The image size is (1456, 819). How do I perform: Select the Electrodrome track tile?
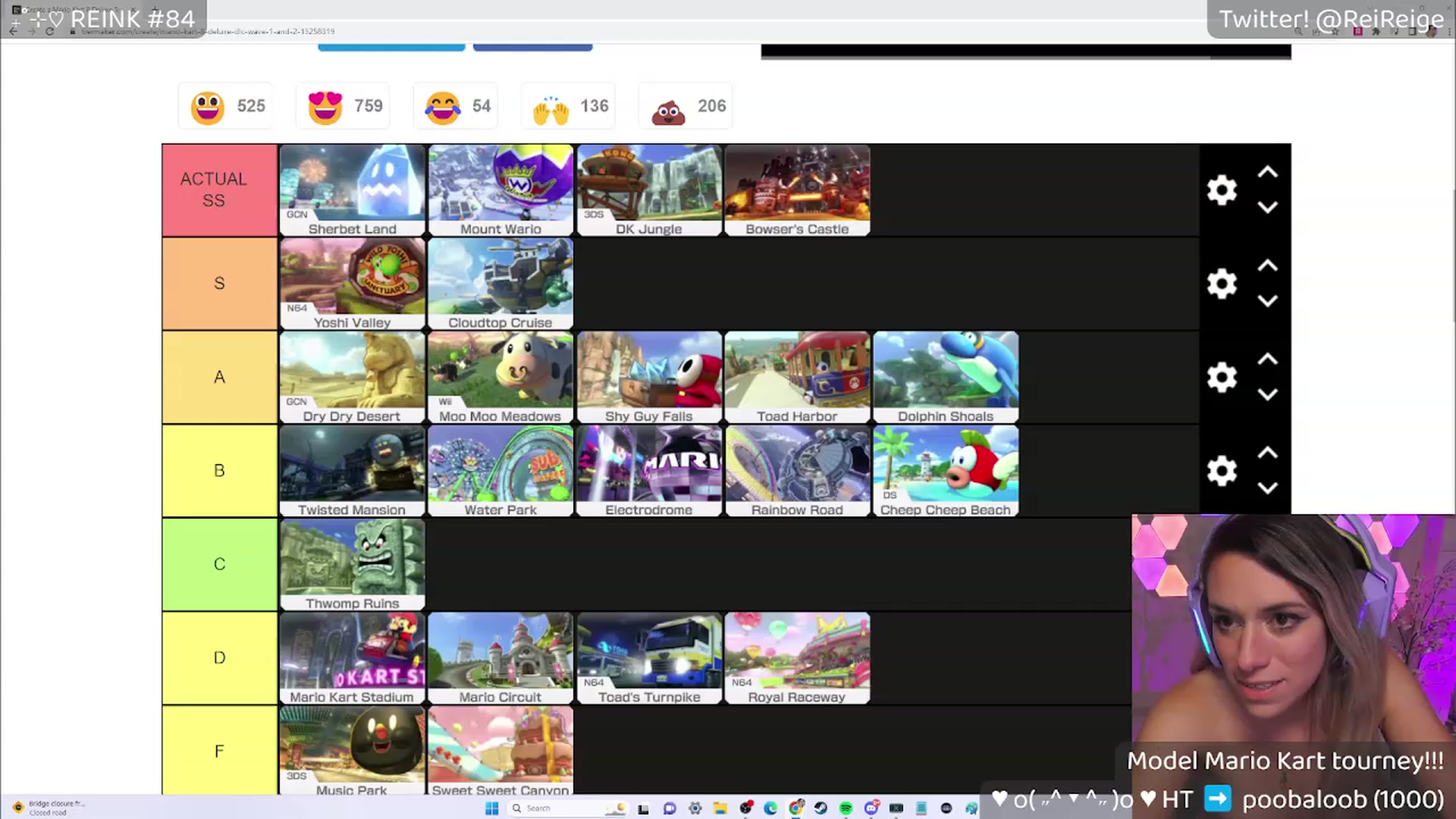(x=649, y=470)
